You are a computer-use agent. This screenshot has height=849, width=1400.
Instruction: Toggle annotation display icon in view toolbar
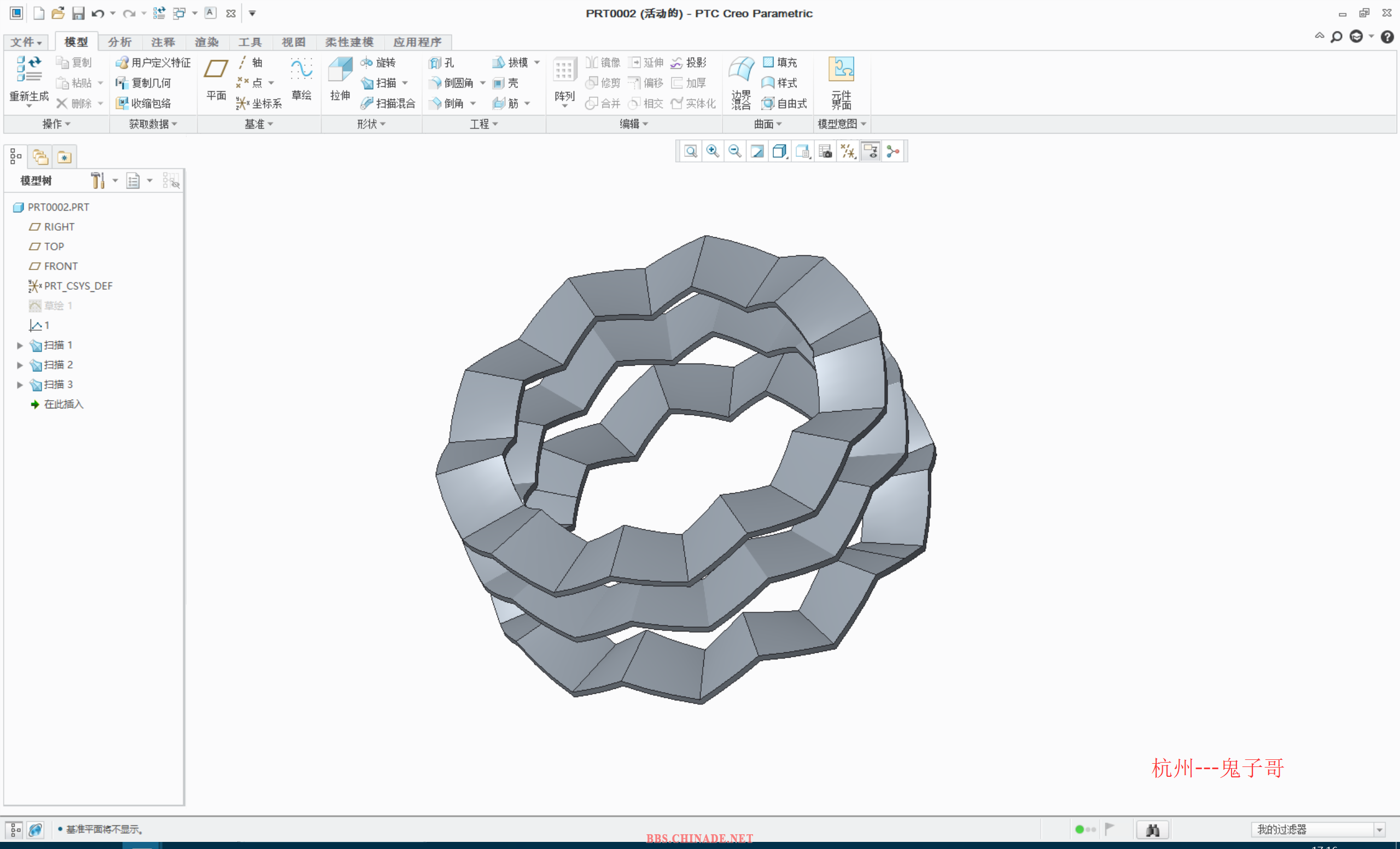point(871,151)
